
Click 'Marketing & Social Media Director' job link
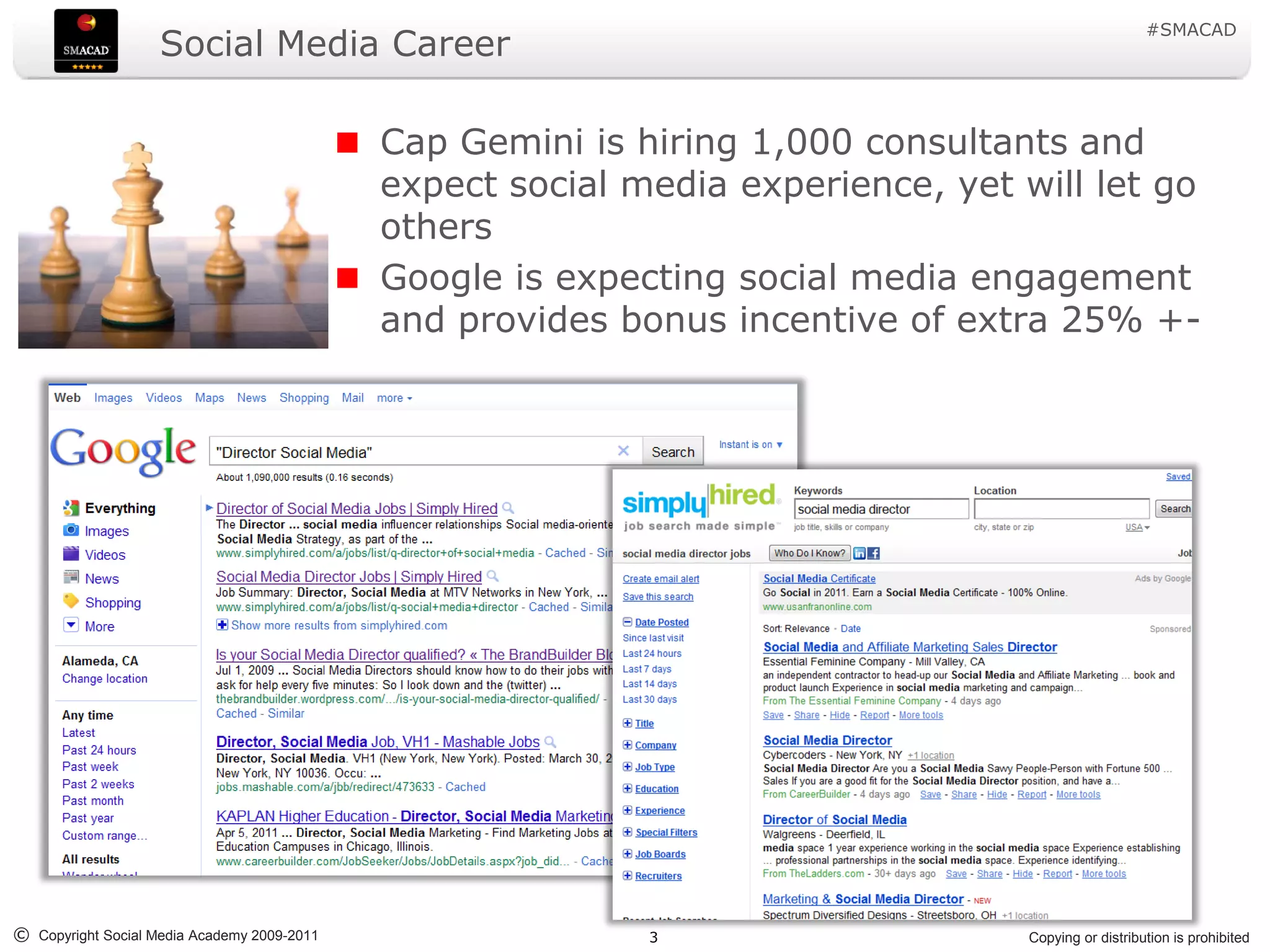pyautogui.click(x=863, y=899)
